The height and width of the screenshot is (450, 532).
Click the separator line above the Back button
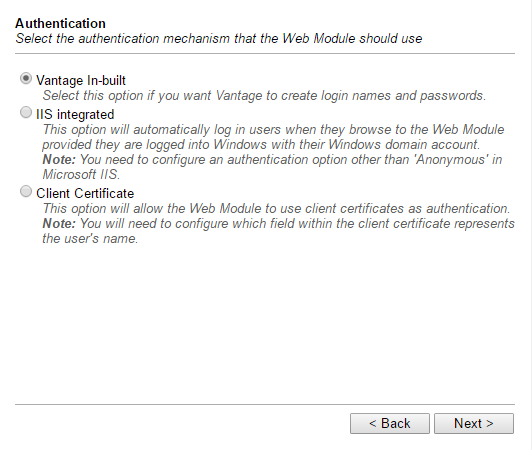tap(265, 404)
